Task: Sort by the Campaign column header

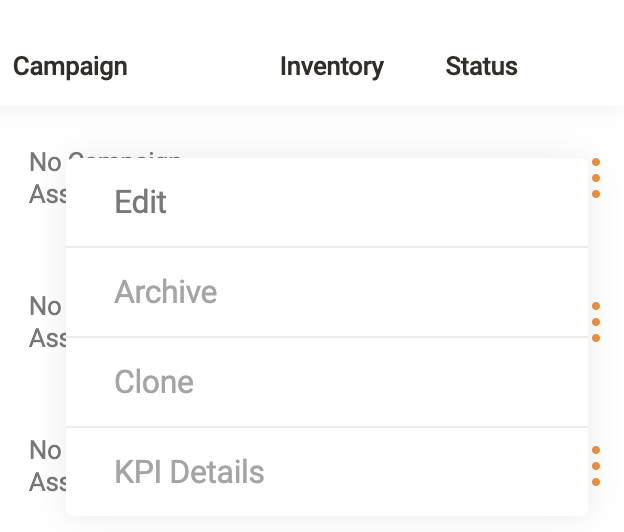Action: tap(70, 67)
